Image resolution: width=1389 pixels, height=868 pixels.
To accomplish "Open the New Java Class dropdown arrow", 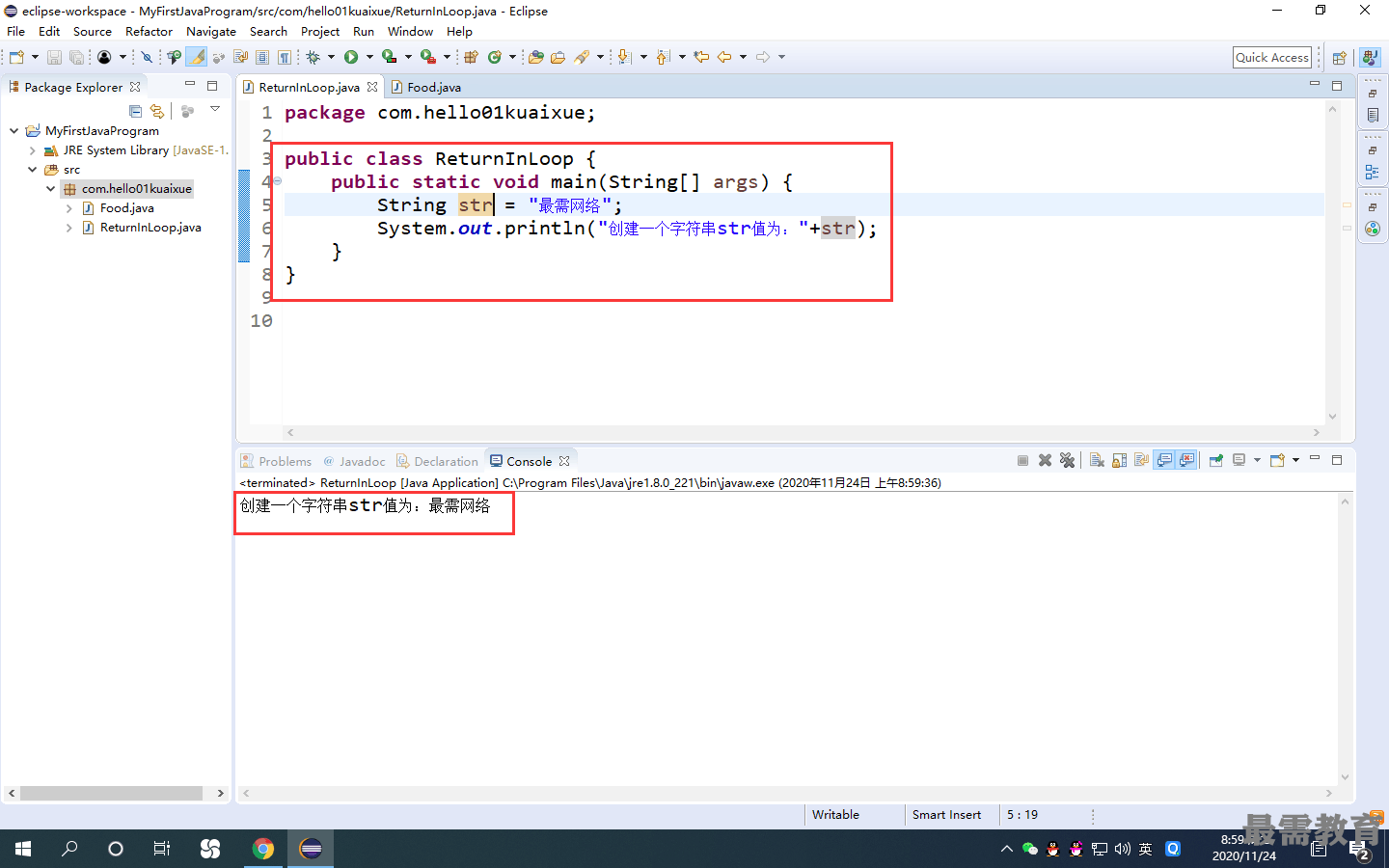I will pyautogui.click(x=512, y=57).
